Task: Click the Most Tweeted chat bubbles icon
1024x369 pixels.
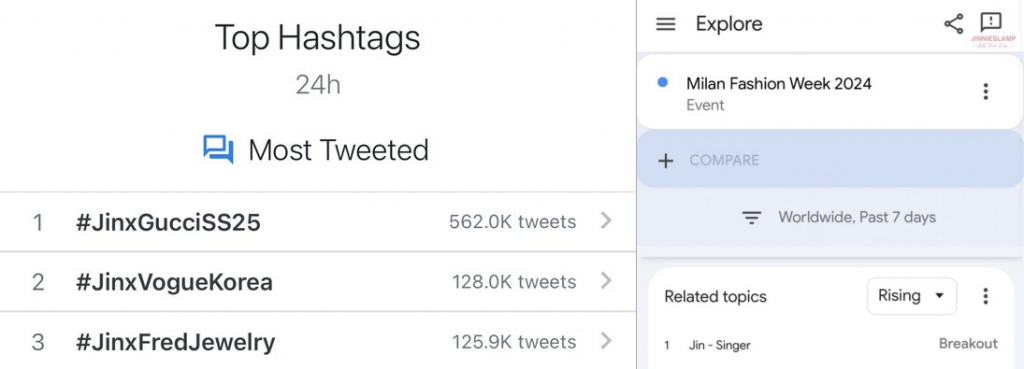Action: click(x=218, y=150)
